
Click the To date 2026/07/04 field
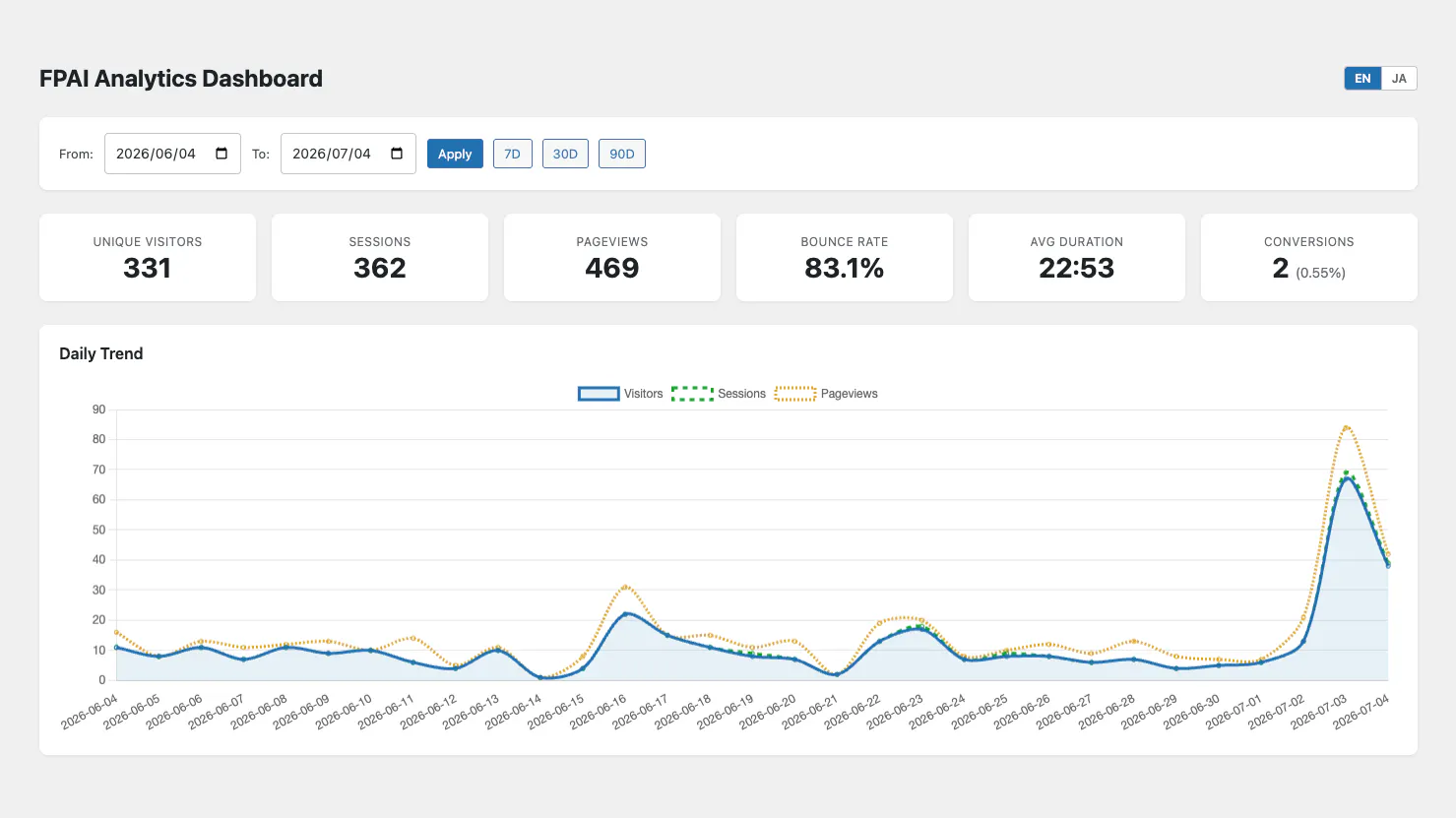coord(348,154)
